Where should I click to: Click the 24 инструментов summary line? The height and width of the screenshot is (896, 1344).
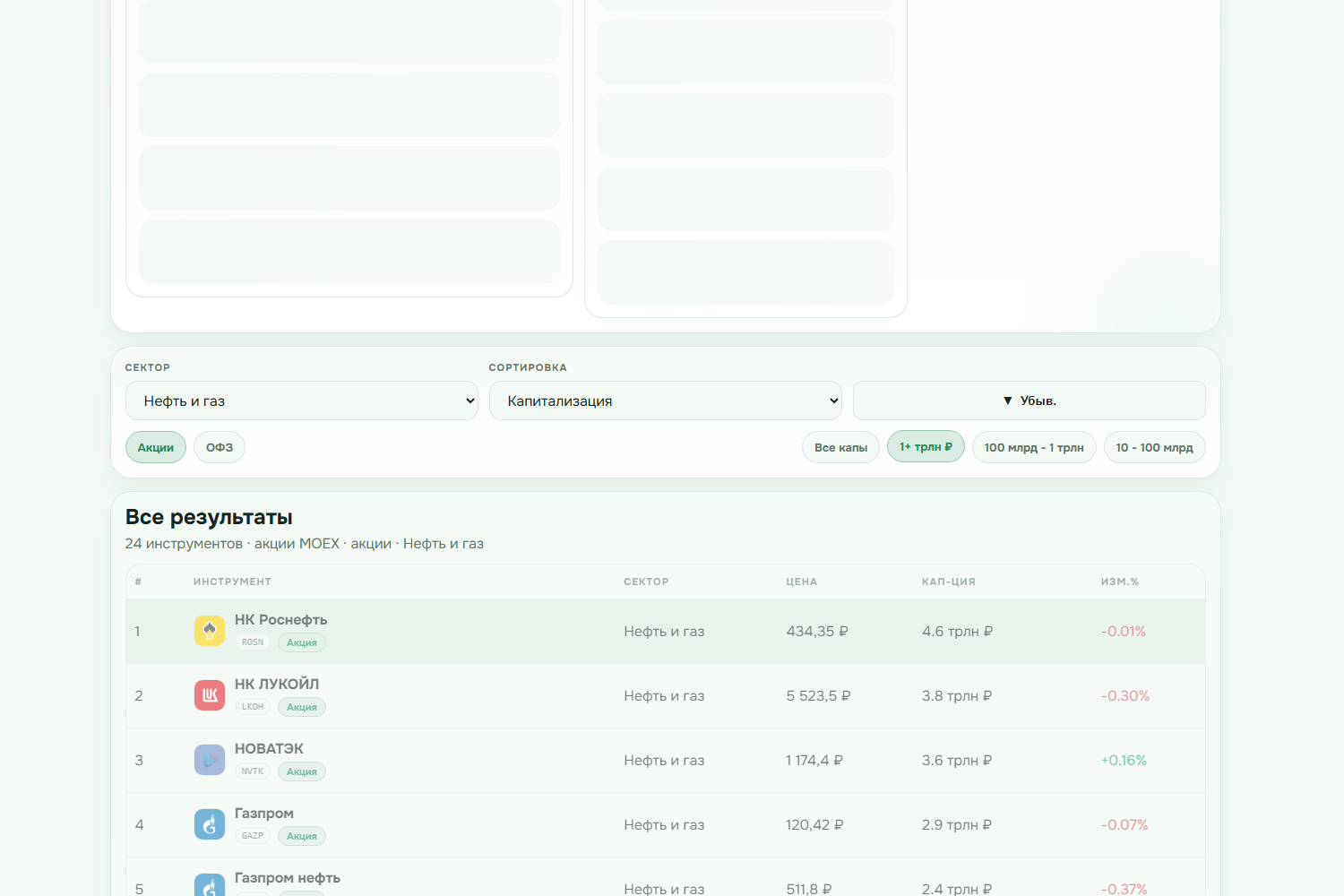click(305, 544)
